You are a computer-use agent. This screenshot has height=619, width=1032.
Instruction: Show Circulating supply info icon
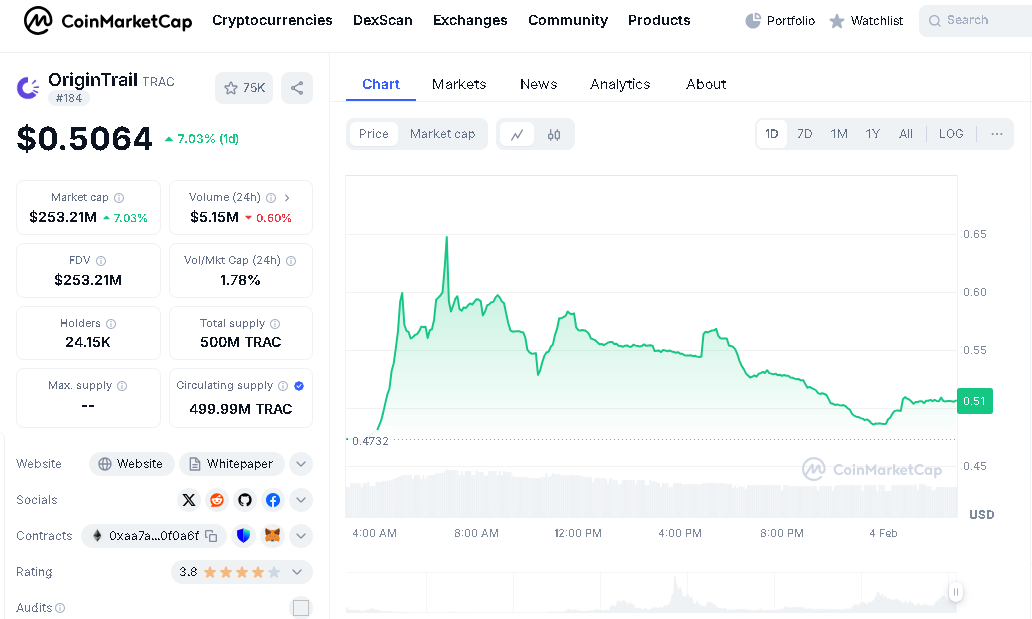click(283, 386)
